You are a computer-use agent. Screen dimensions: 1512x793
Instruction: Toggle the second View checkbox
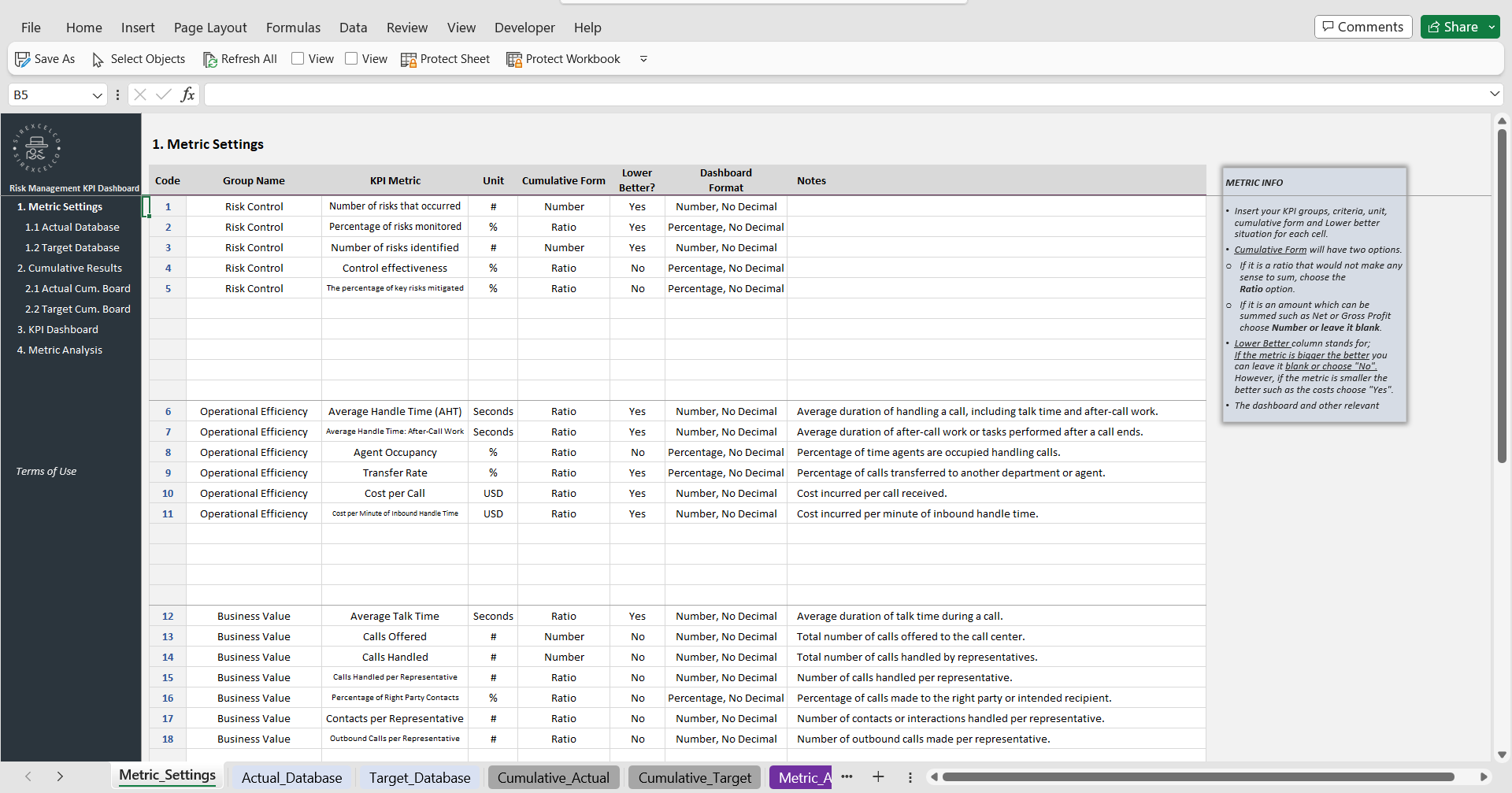tap(351, 59)
